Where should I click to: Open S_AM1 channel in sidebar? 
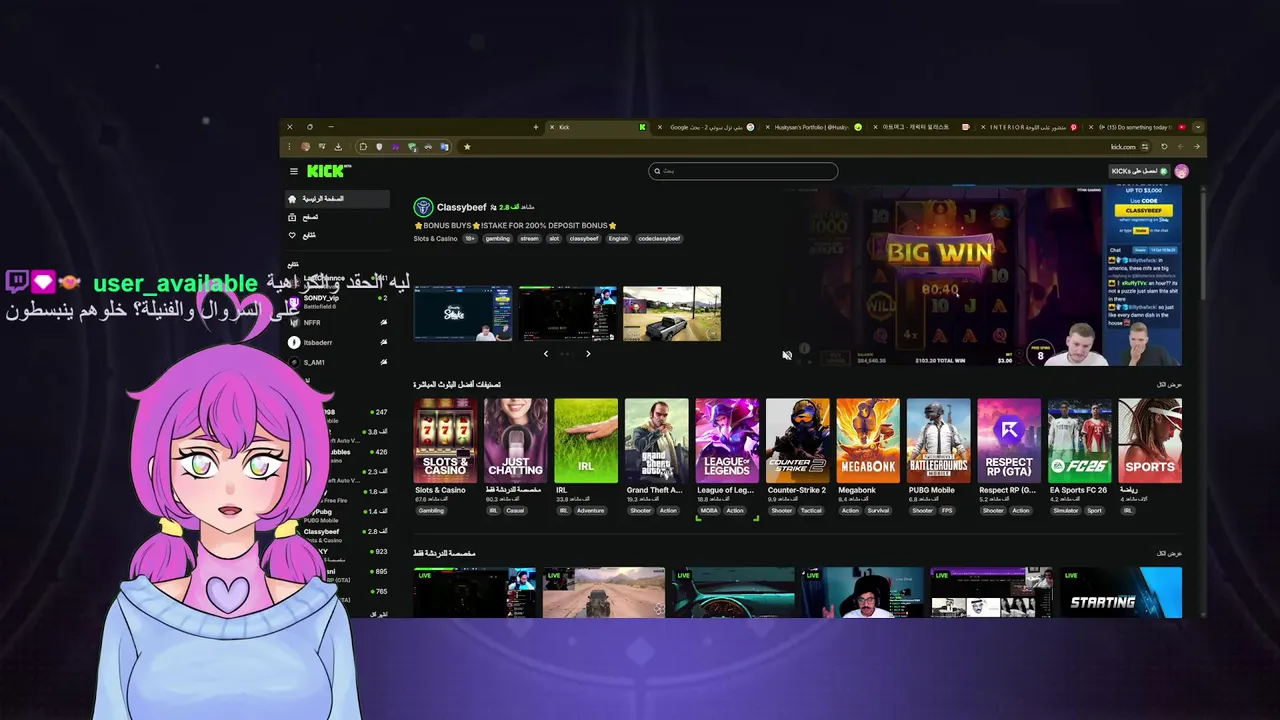pos(337,362)
